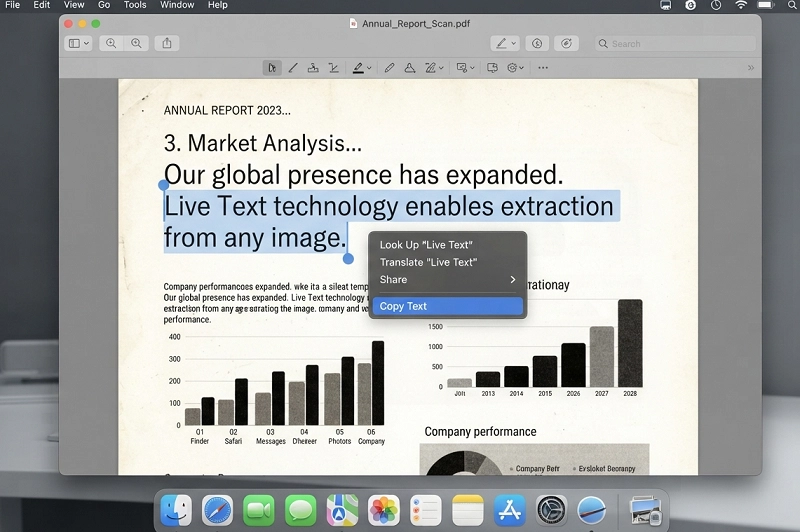
Task: Click the Wi-Fi icon in the menu bar
Action: coord(741,5)
